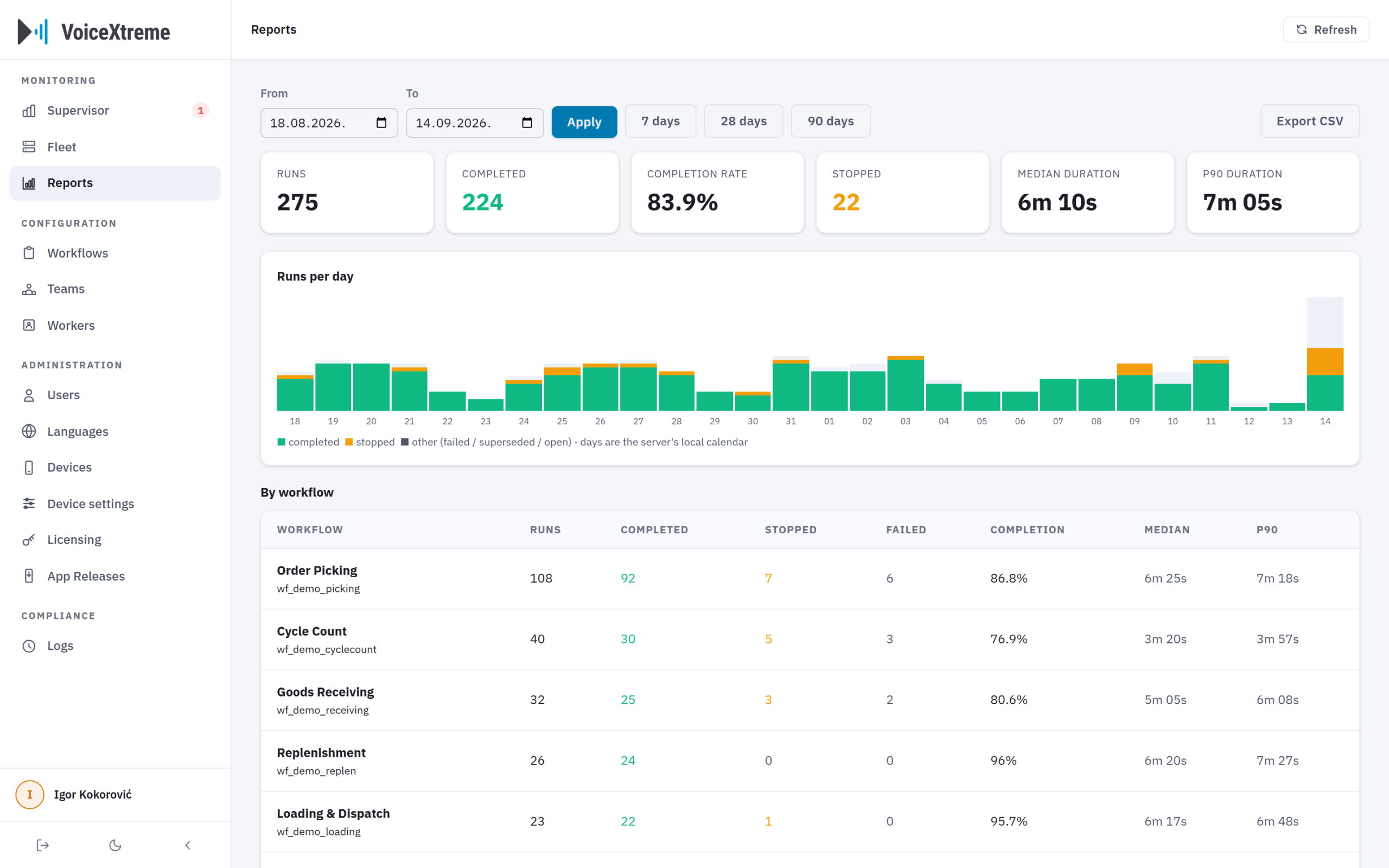Select the 28 days preset
This screenshot has height=868, width=1389.
point(743,121)
